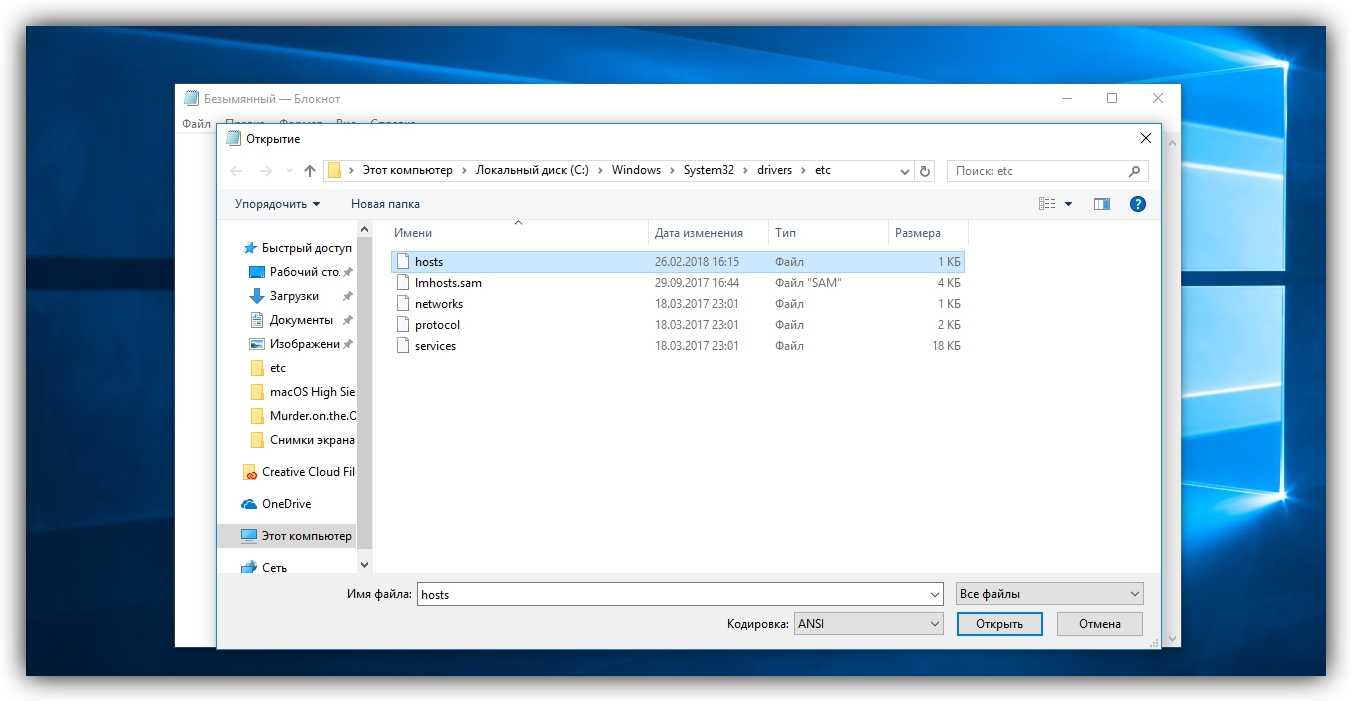Click the blue help question mark icon
The width and height of the screenshot is (1351, 701).
[1137, 204]
